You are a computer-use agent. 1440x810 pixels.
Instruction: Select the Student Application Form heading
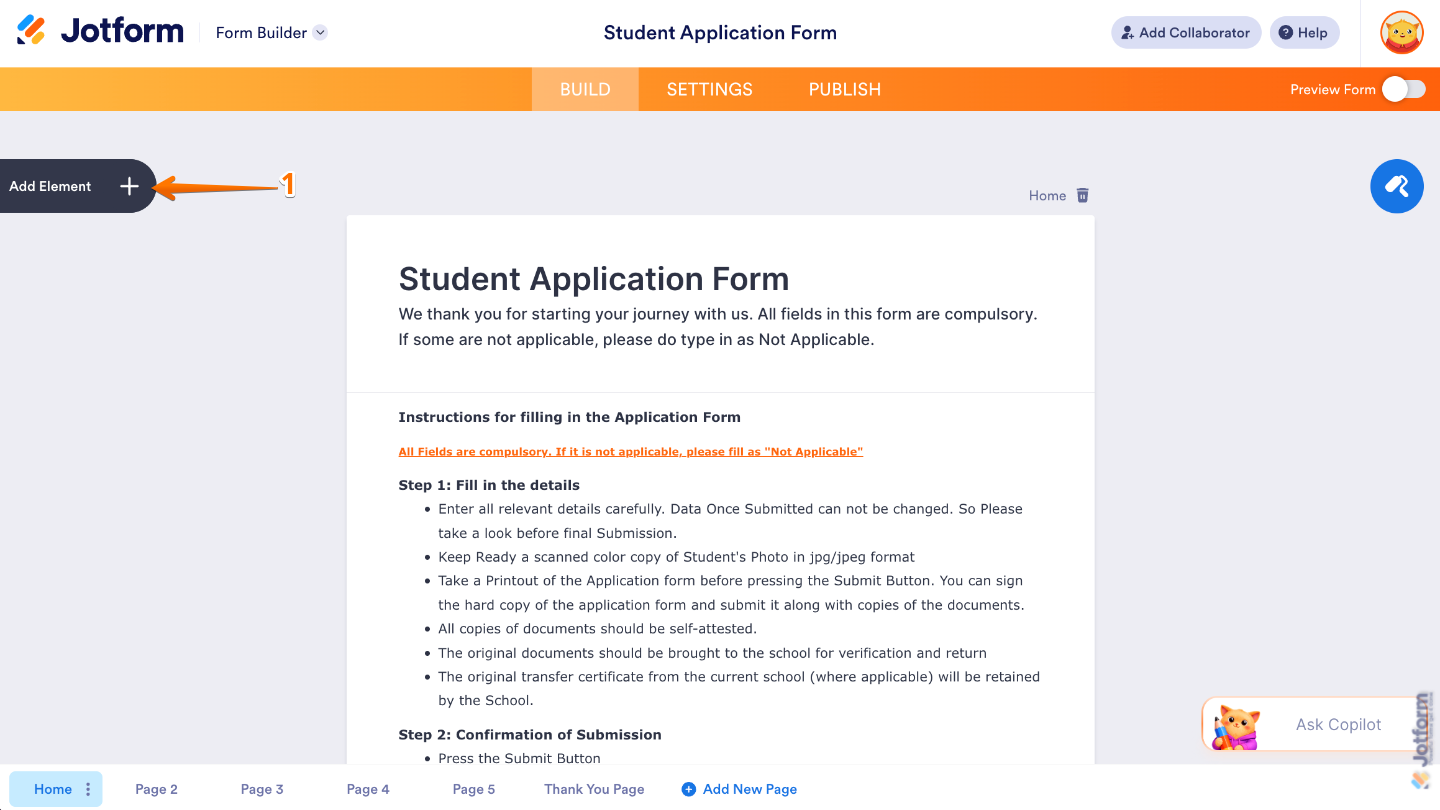pyautogui.click(x=594, y=278)
